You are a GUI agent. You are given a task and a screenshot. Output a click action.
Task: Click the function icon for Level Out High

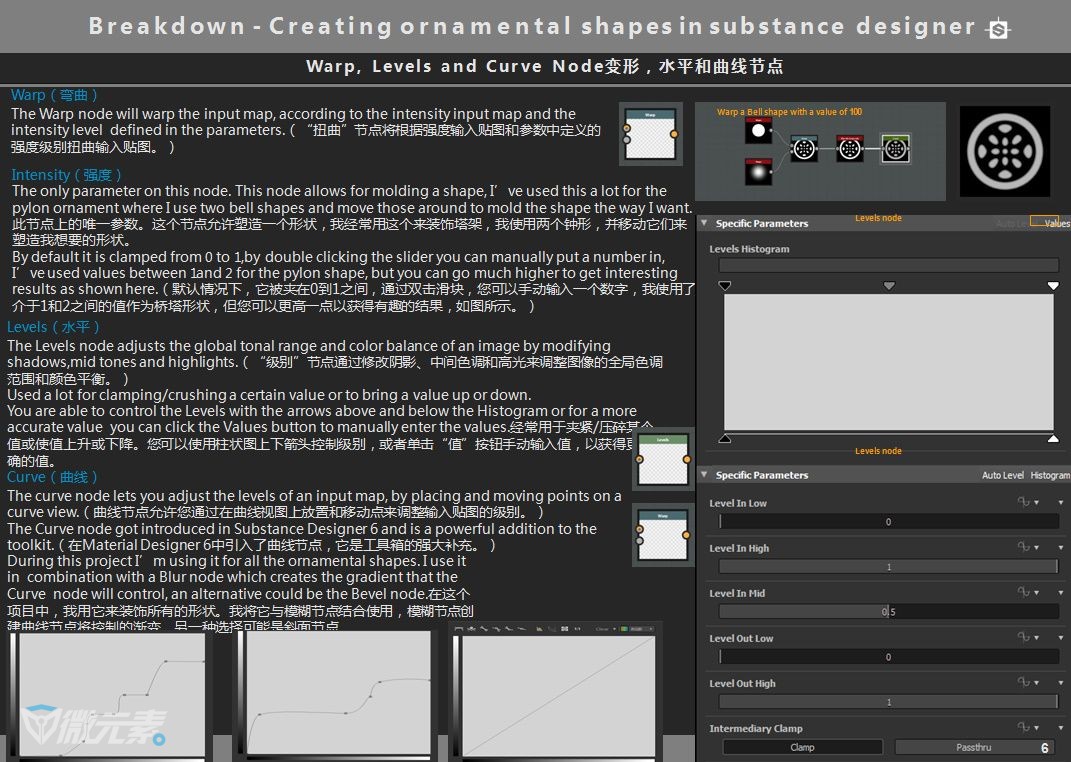1023,682
